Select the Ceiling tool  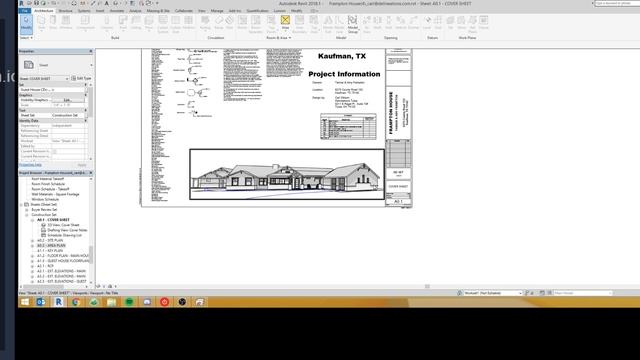(136, 23)
